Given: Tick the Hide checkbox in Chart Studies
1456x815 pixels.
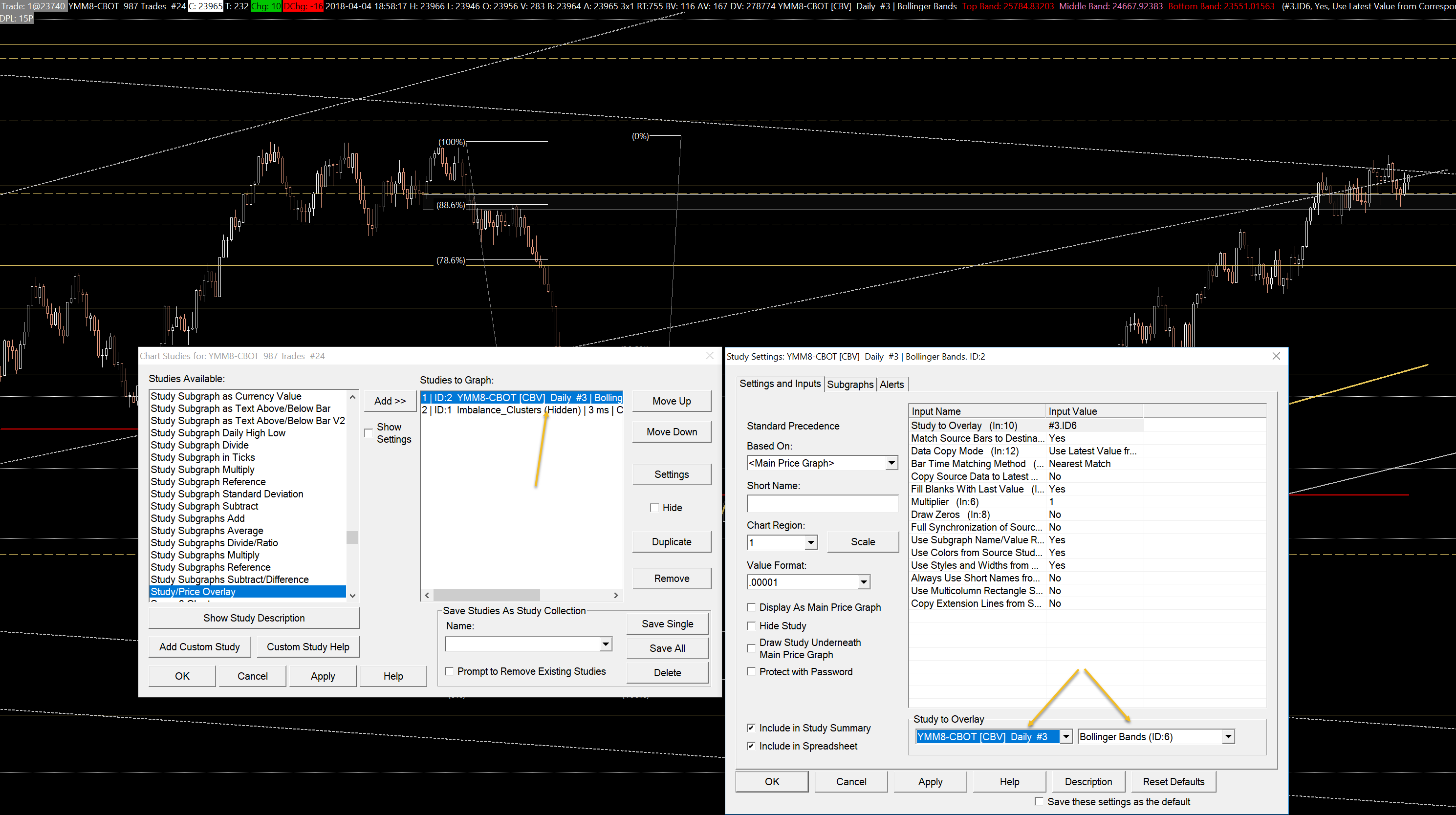Looking at the screenshot, I should click(654, 508).
